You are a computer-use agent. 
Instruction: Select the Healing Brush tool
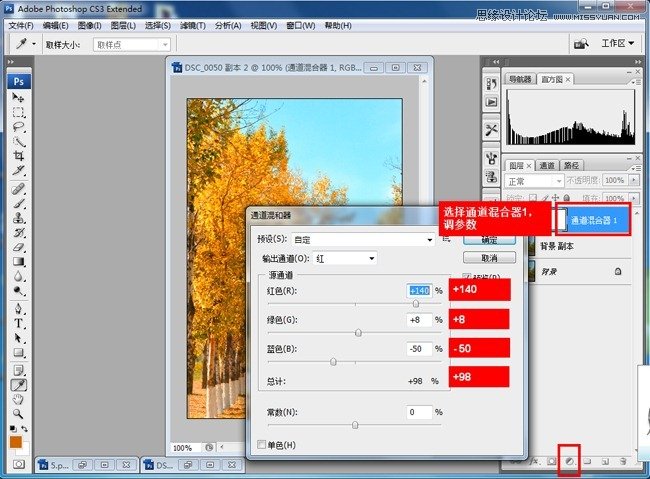[18, 190]
